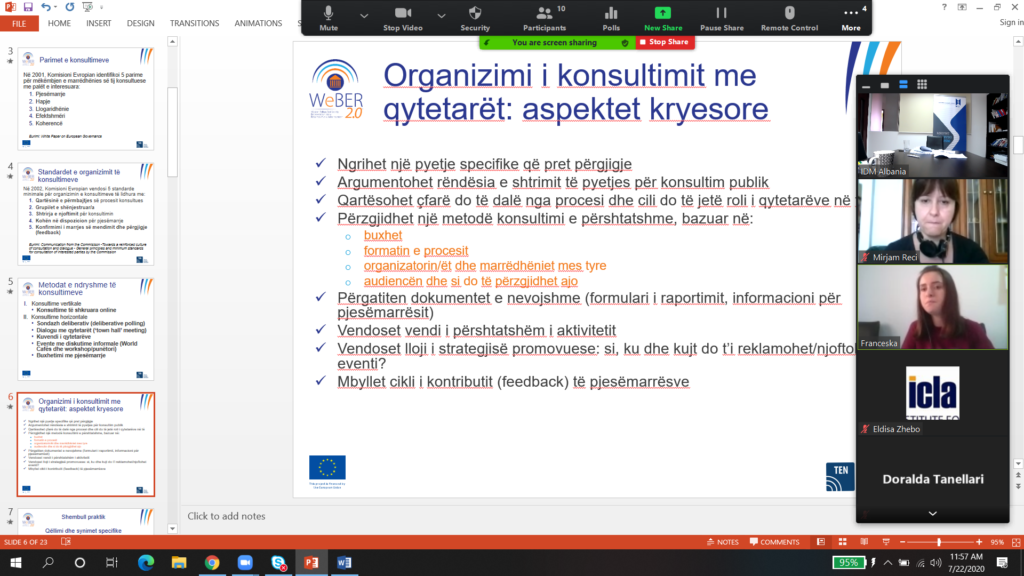Viewport: 1024px width, 576px height.
Task: Switch Zoom video panel to stacked thumbnail view
Action: pyautogui.click(x=903, y=85)
